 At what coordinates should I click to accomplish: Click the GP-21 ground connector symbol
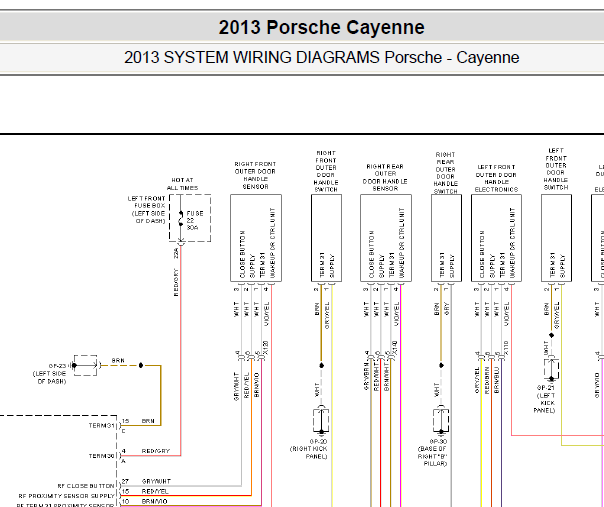click(x=551, y=369)
